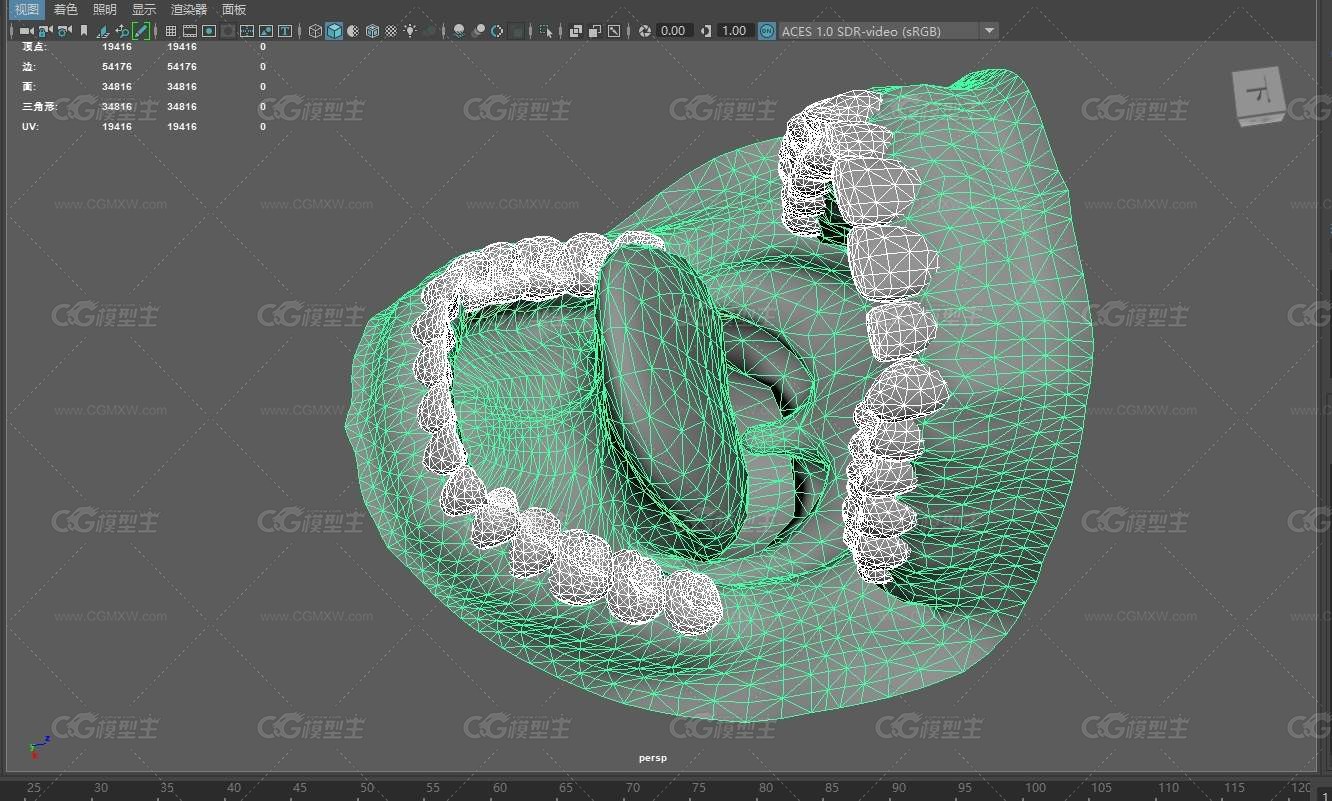Viewport: 1332px width, 801px height.
Task: Open the 面板 menu
Action: (x=234, y=9)
